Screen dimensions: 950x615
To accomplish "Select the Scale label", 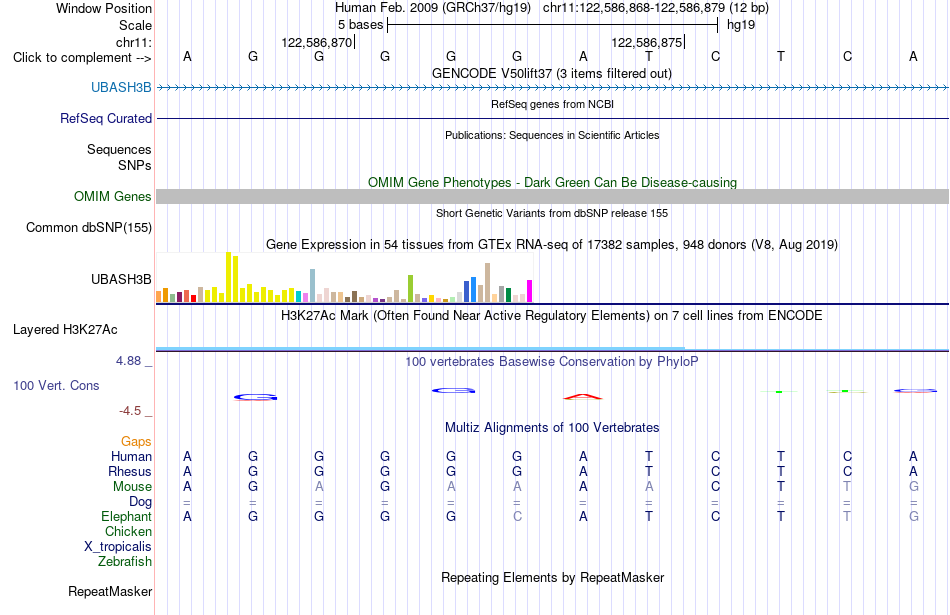I will [136, 25].
